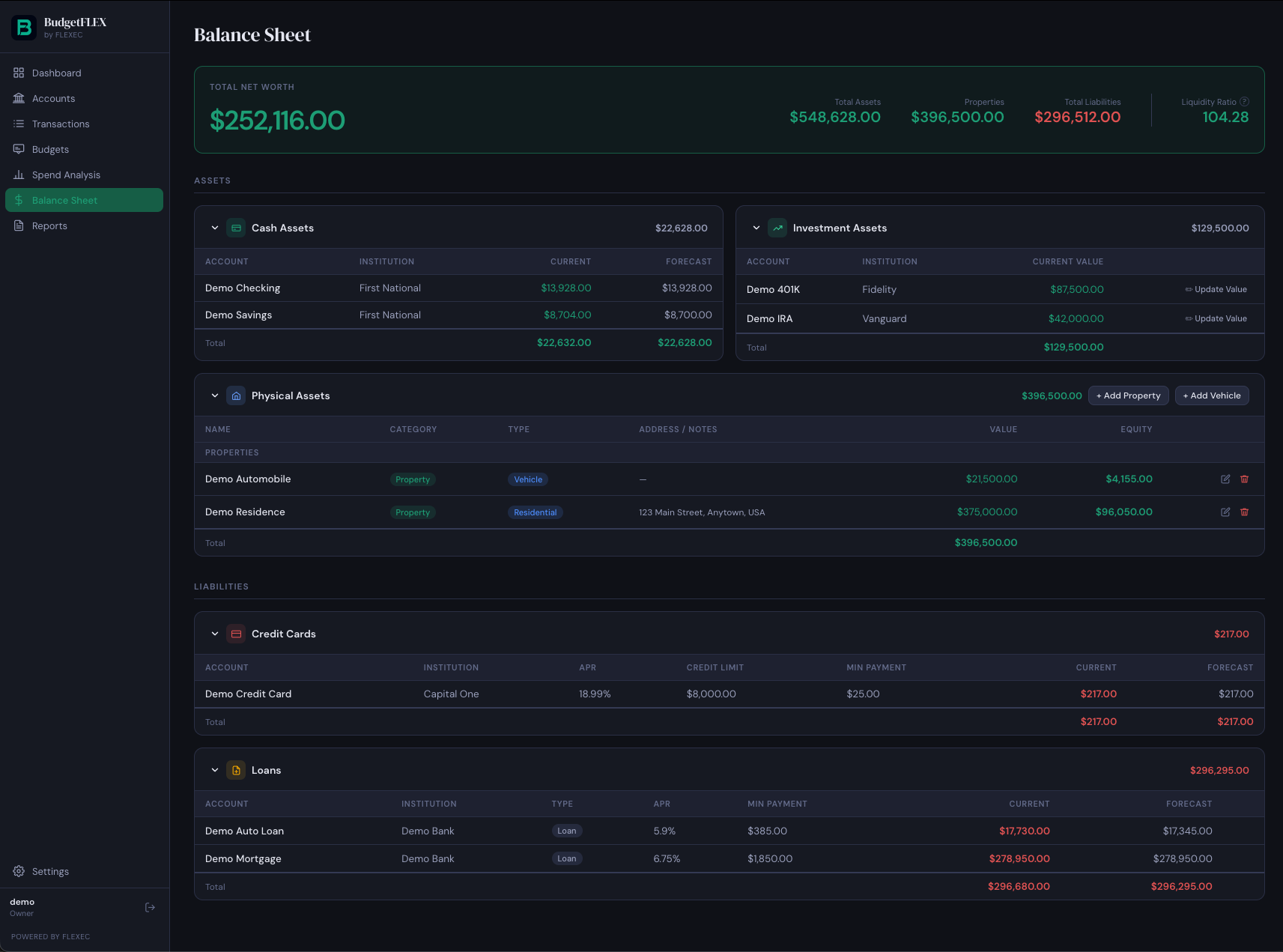Click the Add Property button
1283x952 pixels.
[x=1128, y=395]
